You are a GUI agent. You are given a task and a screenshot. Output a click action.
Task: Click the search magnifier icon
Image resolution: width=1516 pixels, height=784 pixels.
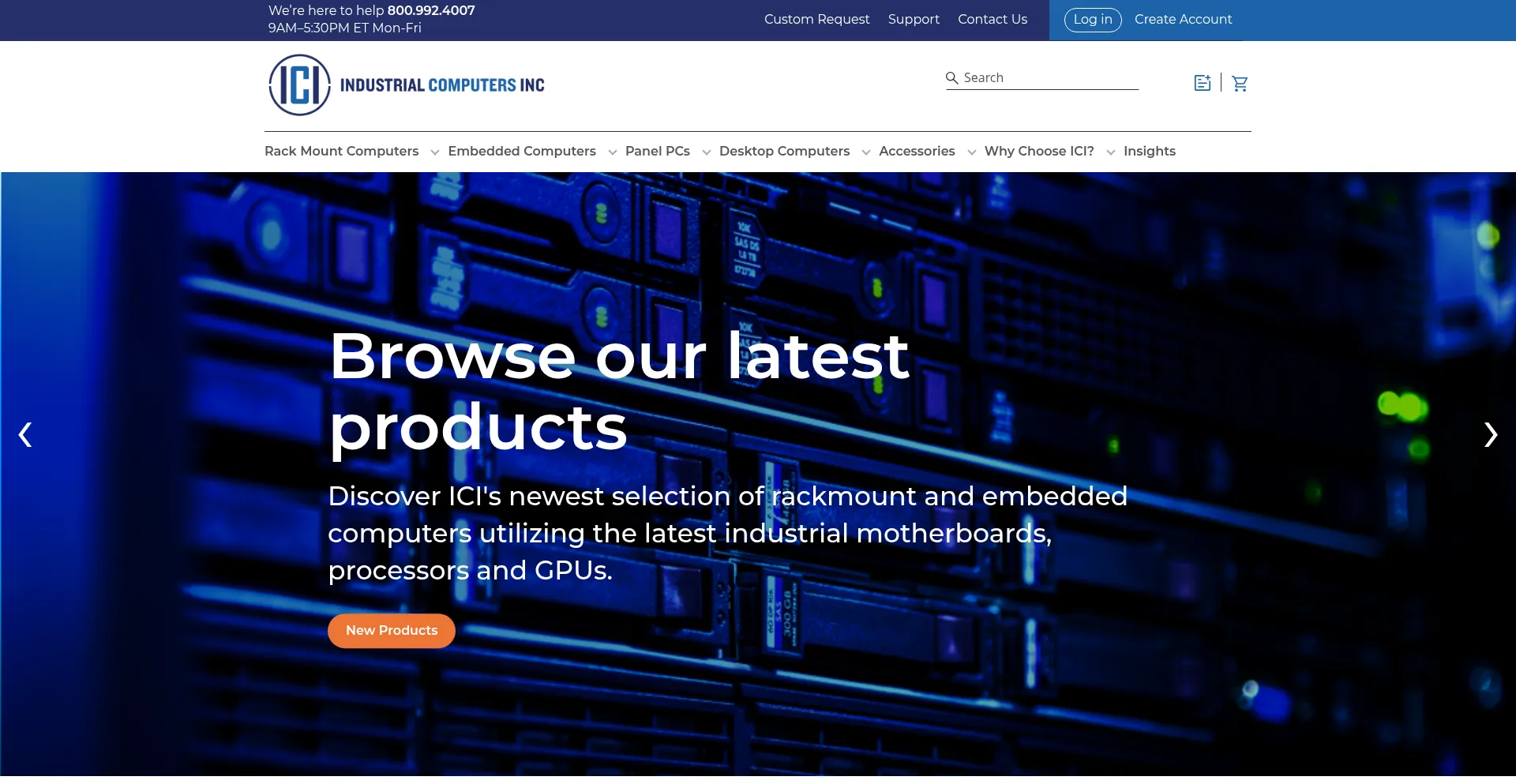pos(952,78)
